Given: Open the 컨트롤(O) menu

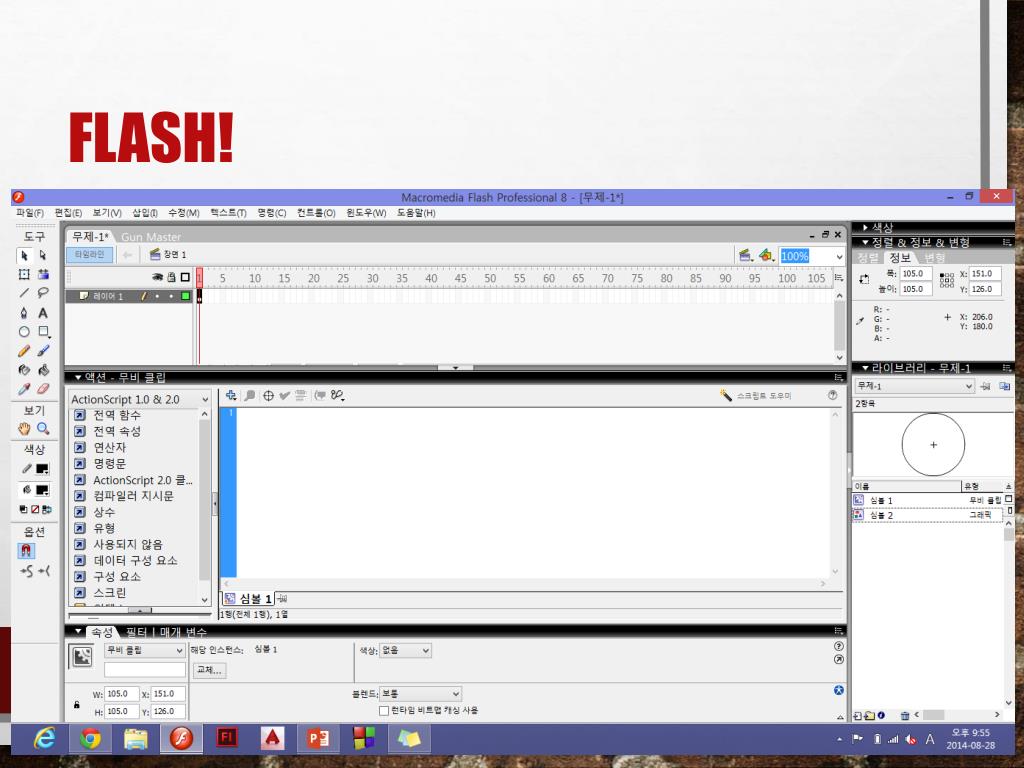Looking at the screenshot, I should (316, 213).
